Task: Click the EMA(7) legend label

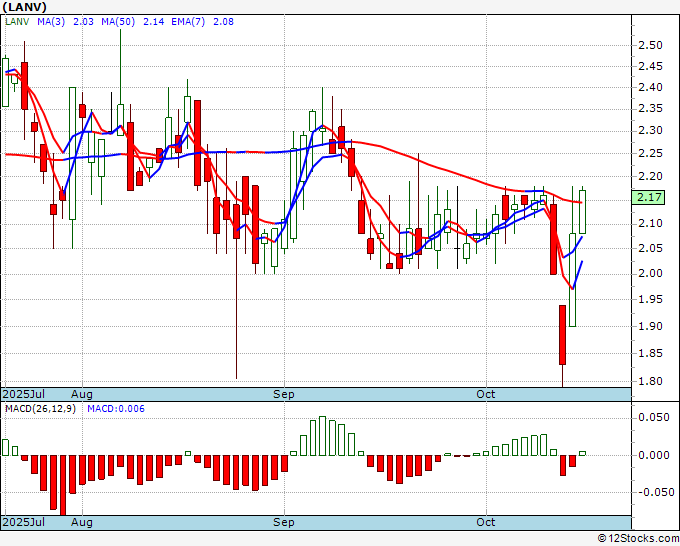Action: (188, 22)
